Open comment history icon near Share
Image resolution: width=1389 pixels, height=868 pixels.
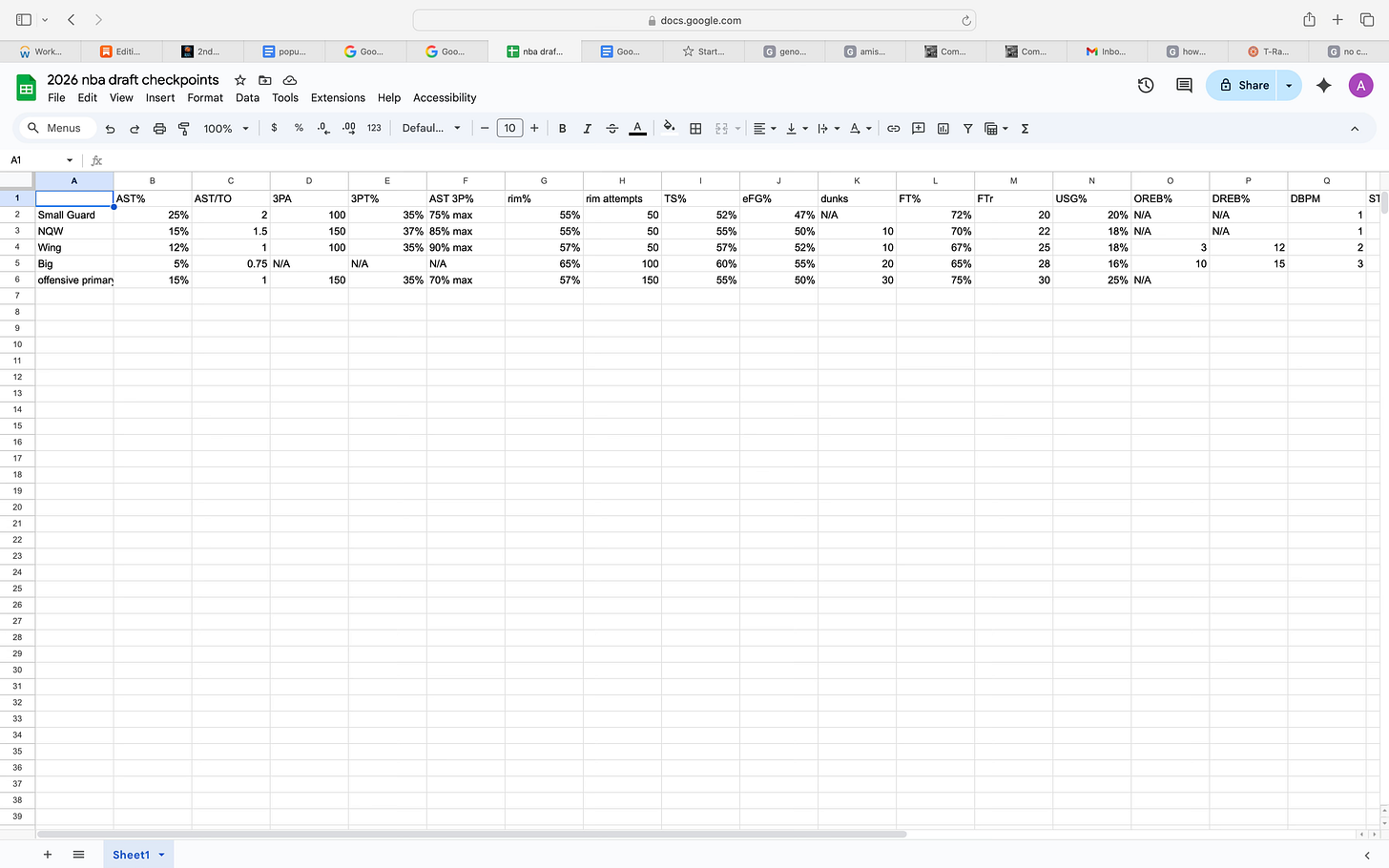click(1184, 85)
